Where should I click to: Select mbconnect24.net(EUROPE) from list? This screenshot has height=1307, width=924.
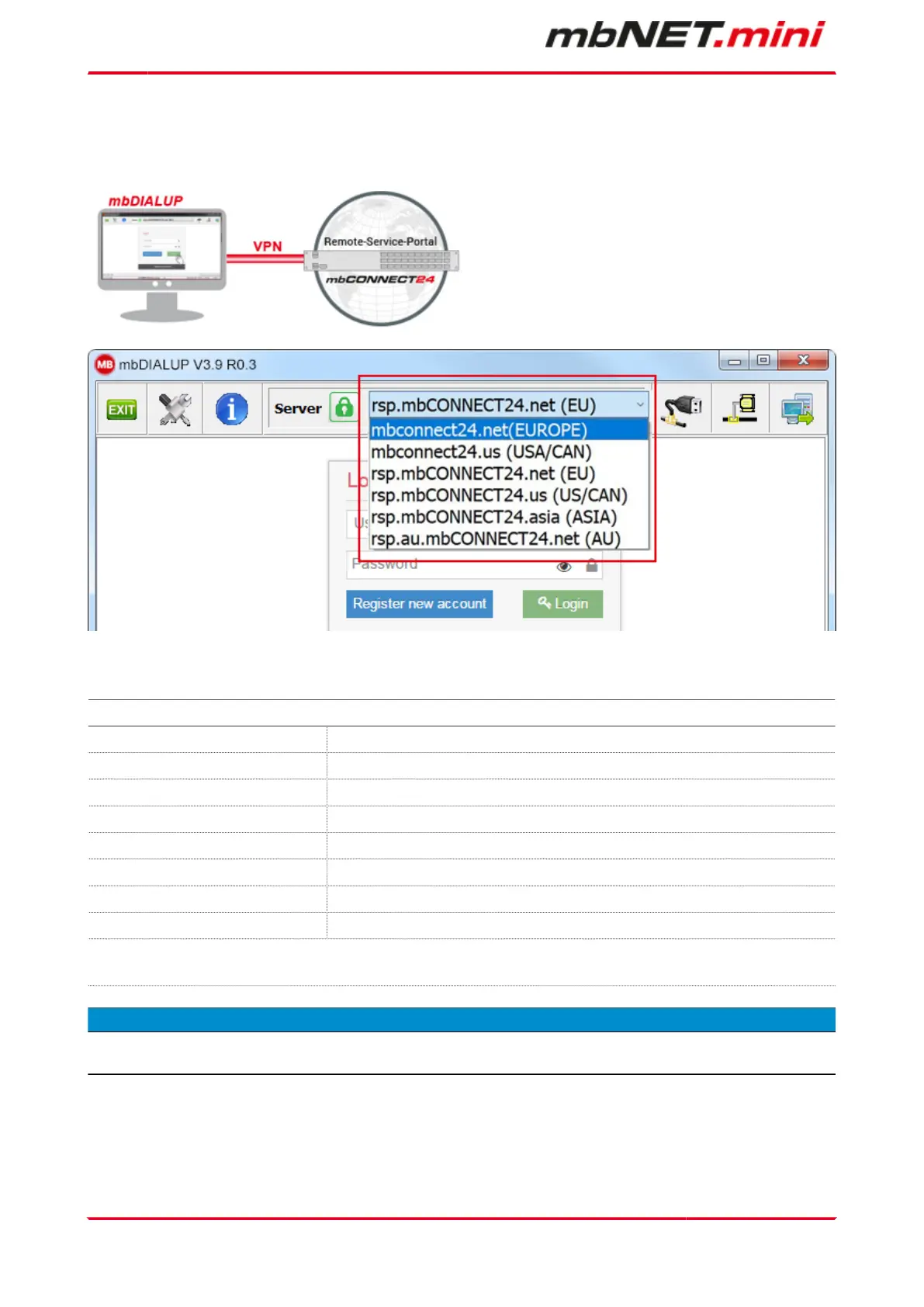(509, 430)
